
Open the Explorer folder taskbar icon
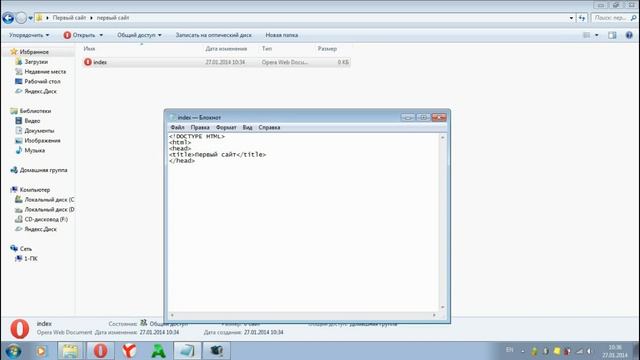70,351
